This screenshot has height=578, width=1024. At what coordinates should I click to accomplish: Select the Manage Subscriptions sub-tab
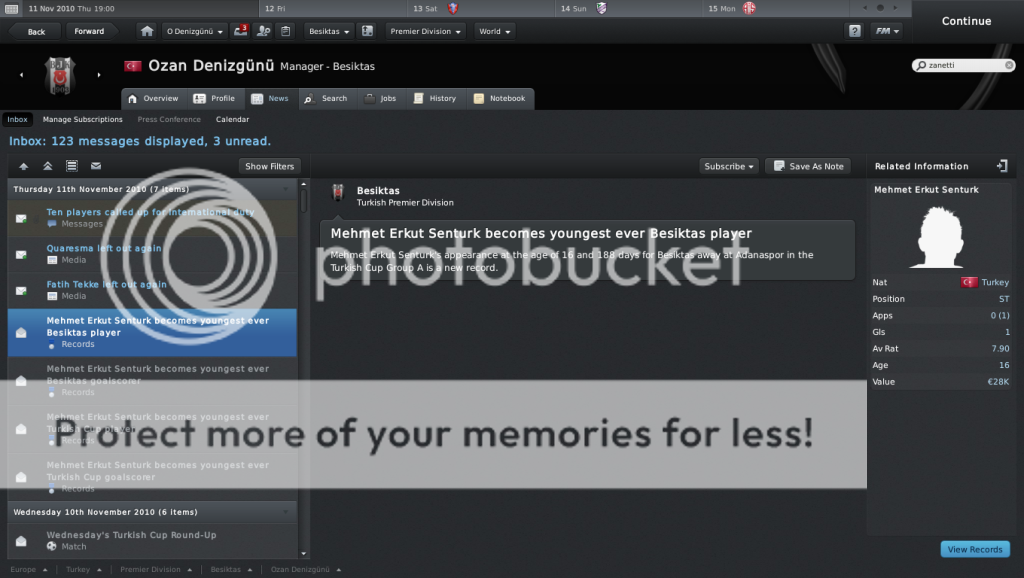click(82, 120)
